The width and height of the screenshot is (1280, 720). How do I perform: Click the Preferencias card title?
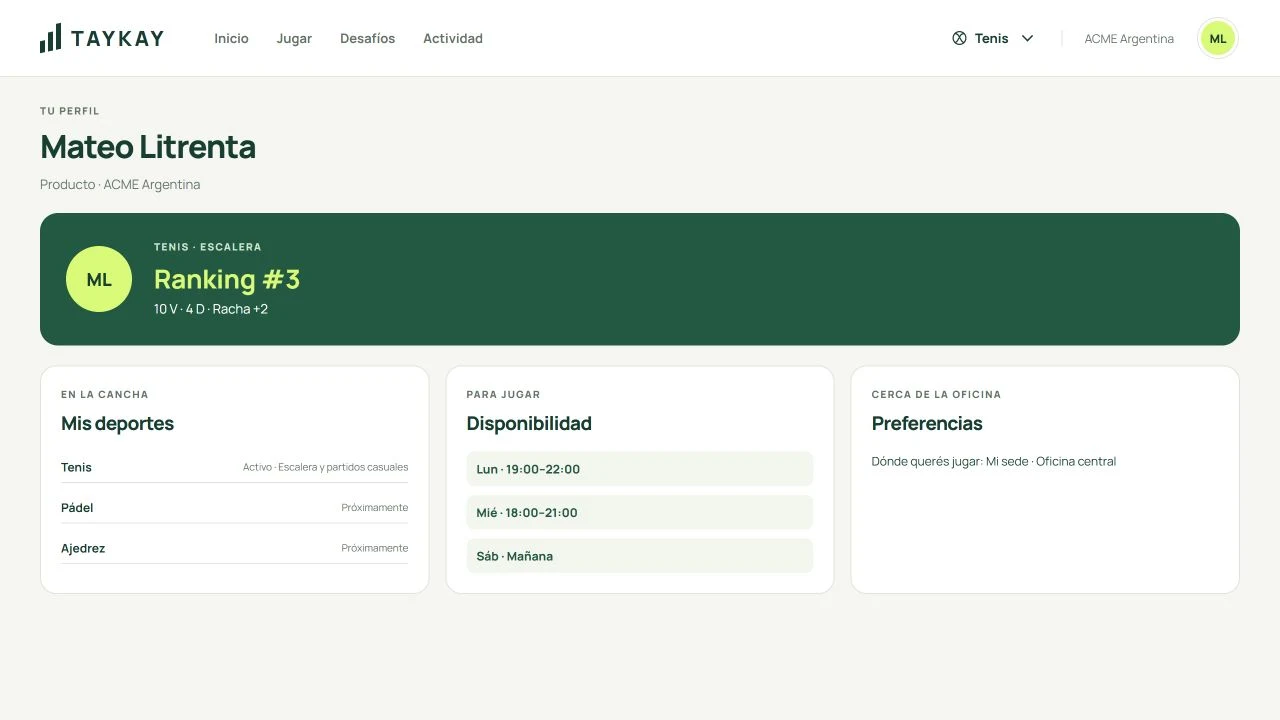point(927,423)
